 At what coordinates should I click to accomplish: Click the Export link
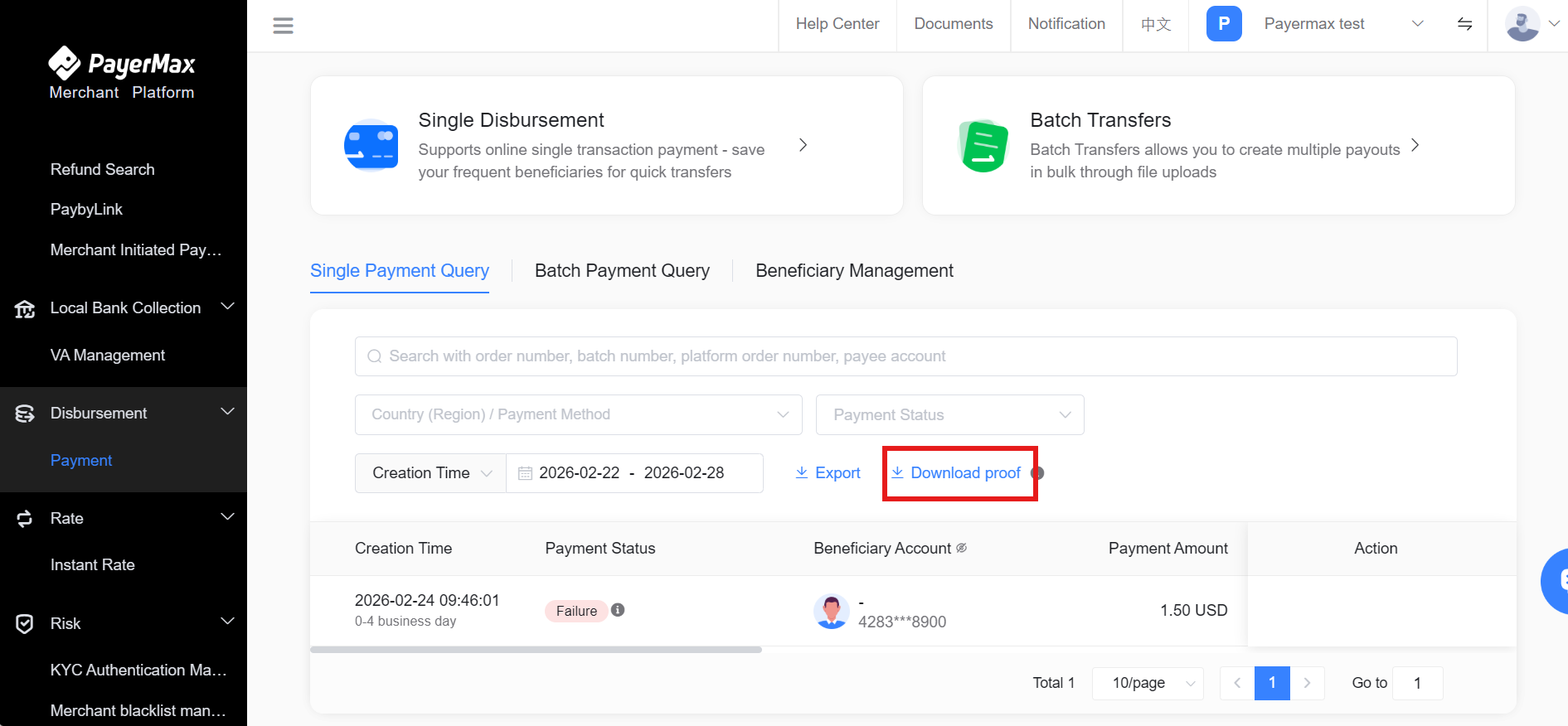pos(828,472)
